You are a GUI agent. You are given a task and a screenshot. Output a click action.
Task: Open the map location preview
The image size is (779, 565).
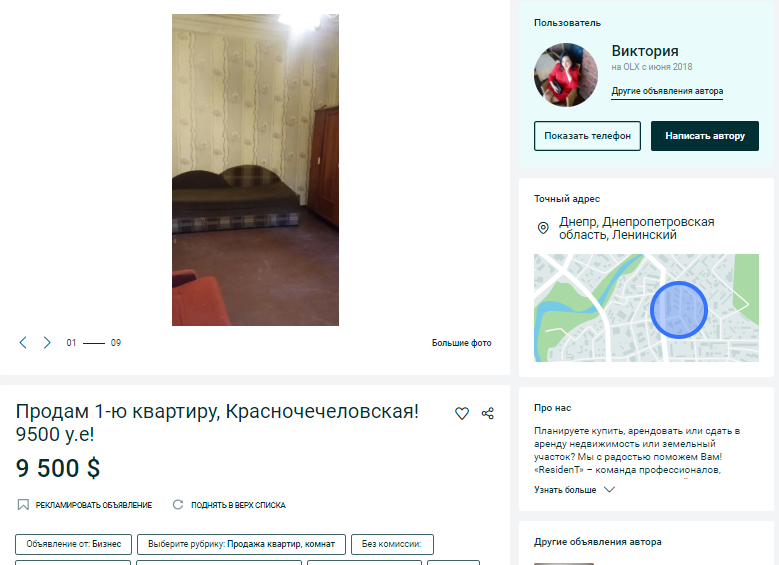point(646,308)
